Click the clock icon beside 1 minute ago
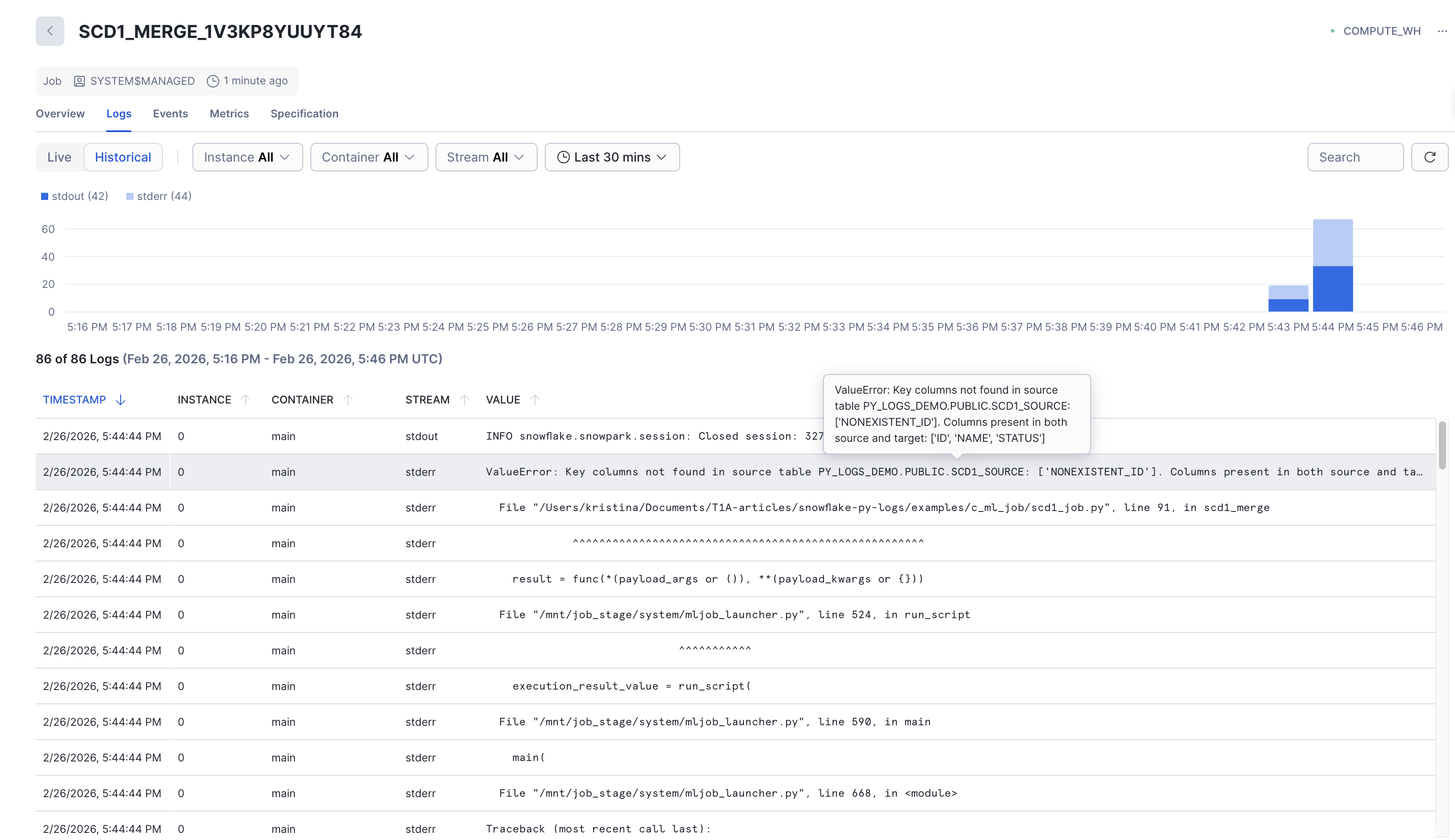Viewport: 1455px width, 840px height. point(213,81)
